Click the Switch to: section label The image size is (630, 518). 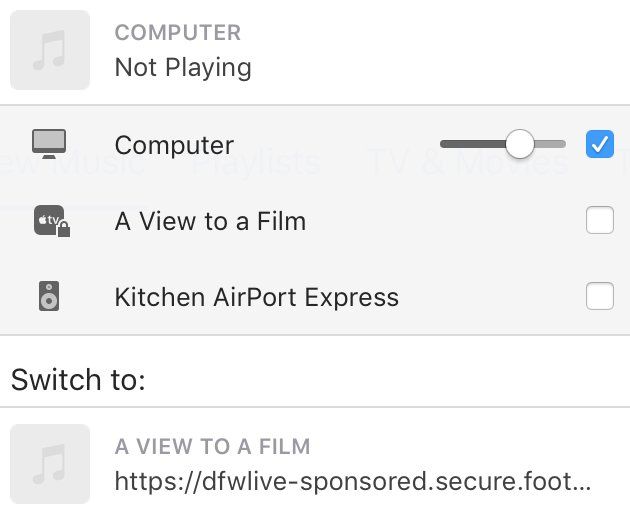78,380
